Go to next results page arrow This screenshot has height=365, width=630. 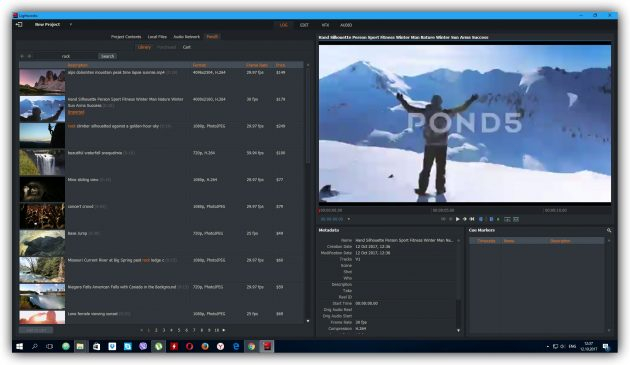(x=224, y=330)
